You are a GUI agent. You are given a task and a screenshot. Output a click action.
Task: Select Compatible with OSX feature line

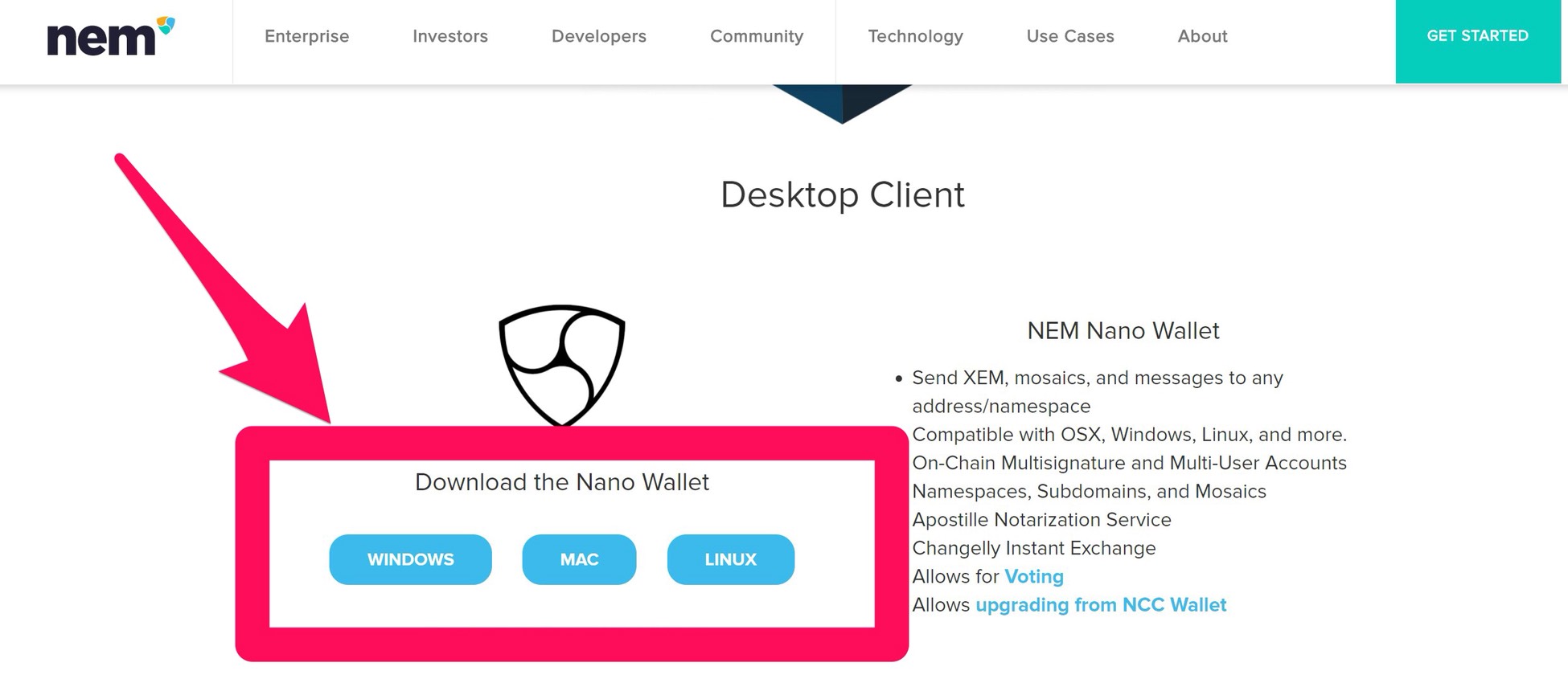click(x=1129, y=435)
